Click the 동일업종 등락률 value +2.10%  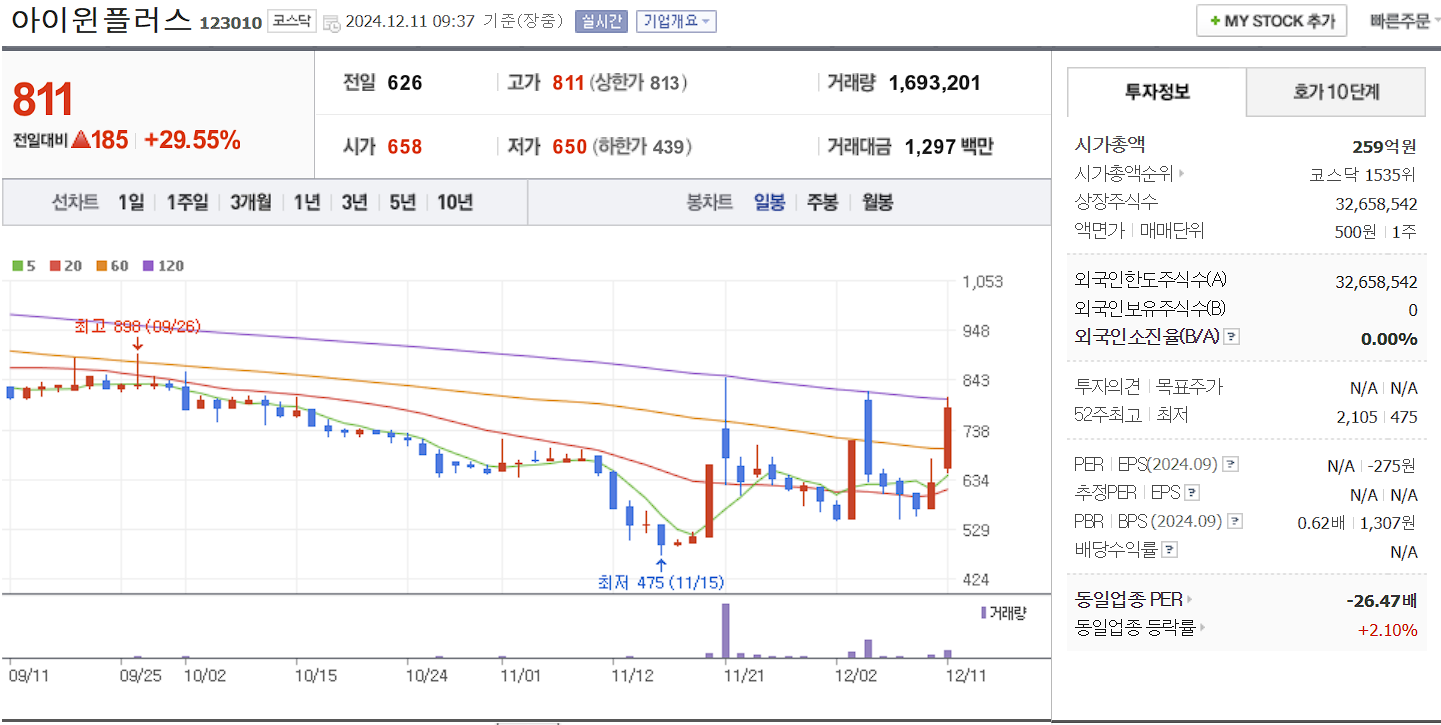[x=1387, y=630]
